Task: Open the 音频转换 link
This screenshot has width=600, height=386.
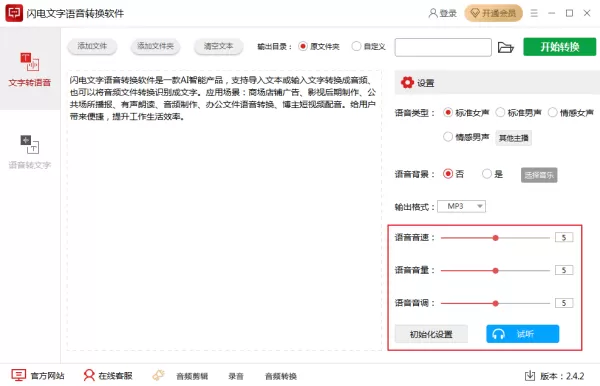Action: [x=281, y=376]
